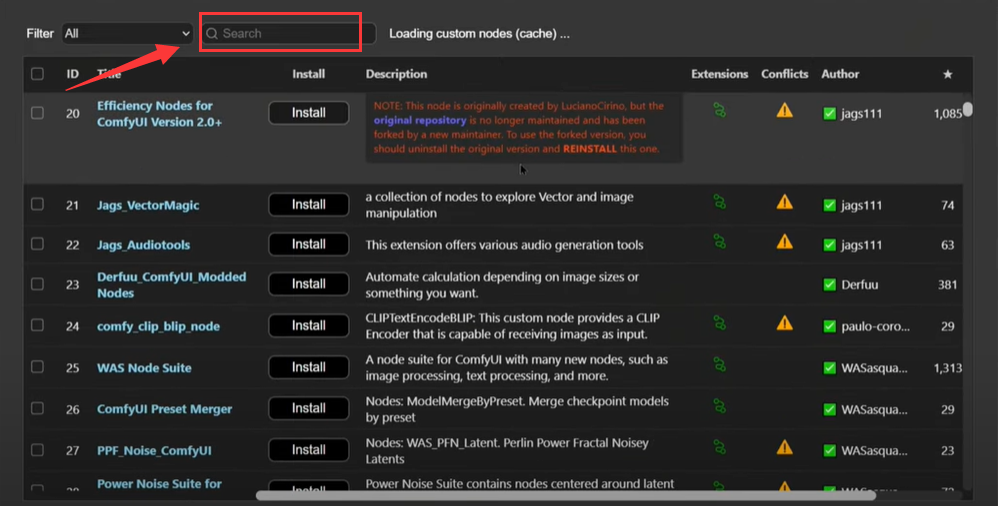The image size is (998, 506).
Task: Check the box for Derfuu_ComfyUI_Modded Nodes row
Action: 38,284
